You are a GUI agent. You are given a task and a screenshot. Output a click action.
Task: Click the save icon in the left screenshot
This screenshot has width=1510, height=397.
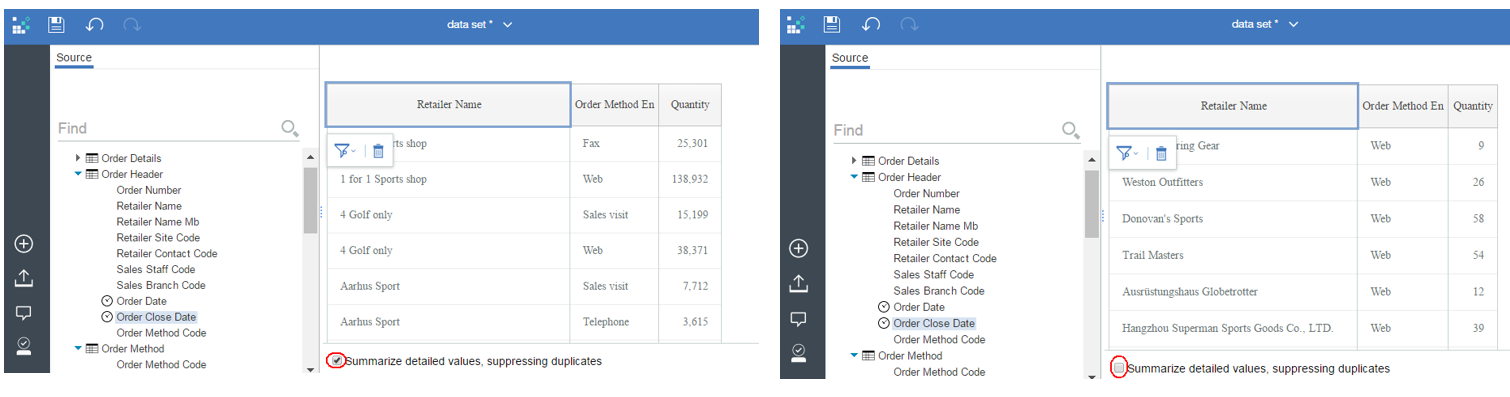57,25
